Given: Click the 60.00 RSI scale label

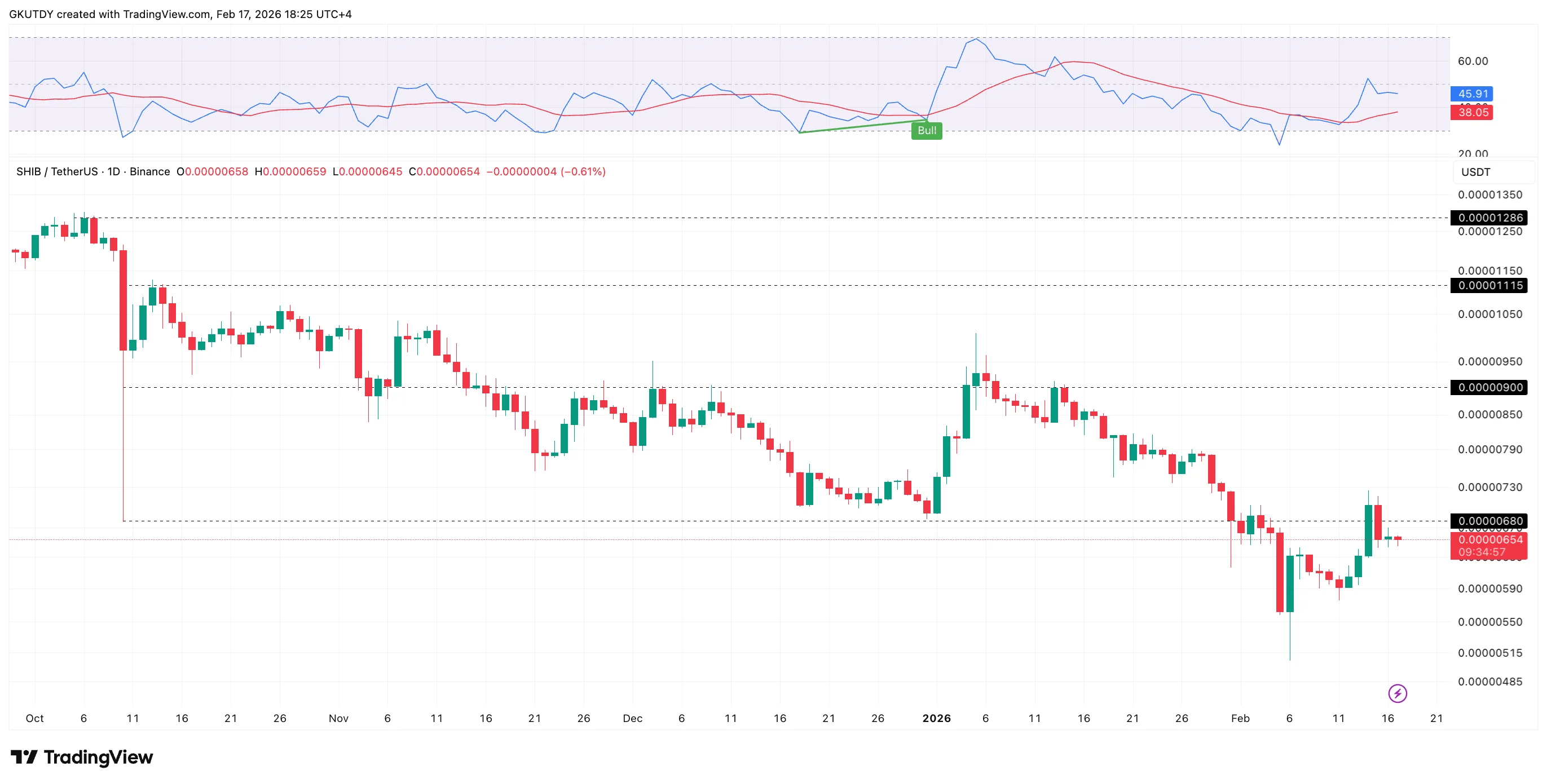Looking at the screenshot, I should [1473, 61].
